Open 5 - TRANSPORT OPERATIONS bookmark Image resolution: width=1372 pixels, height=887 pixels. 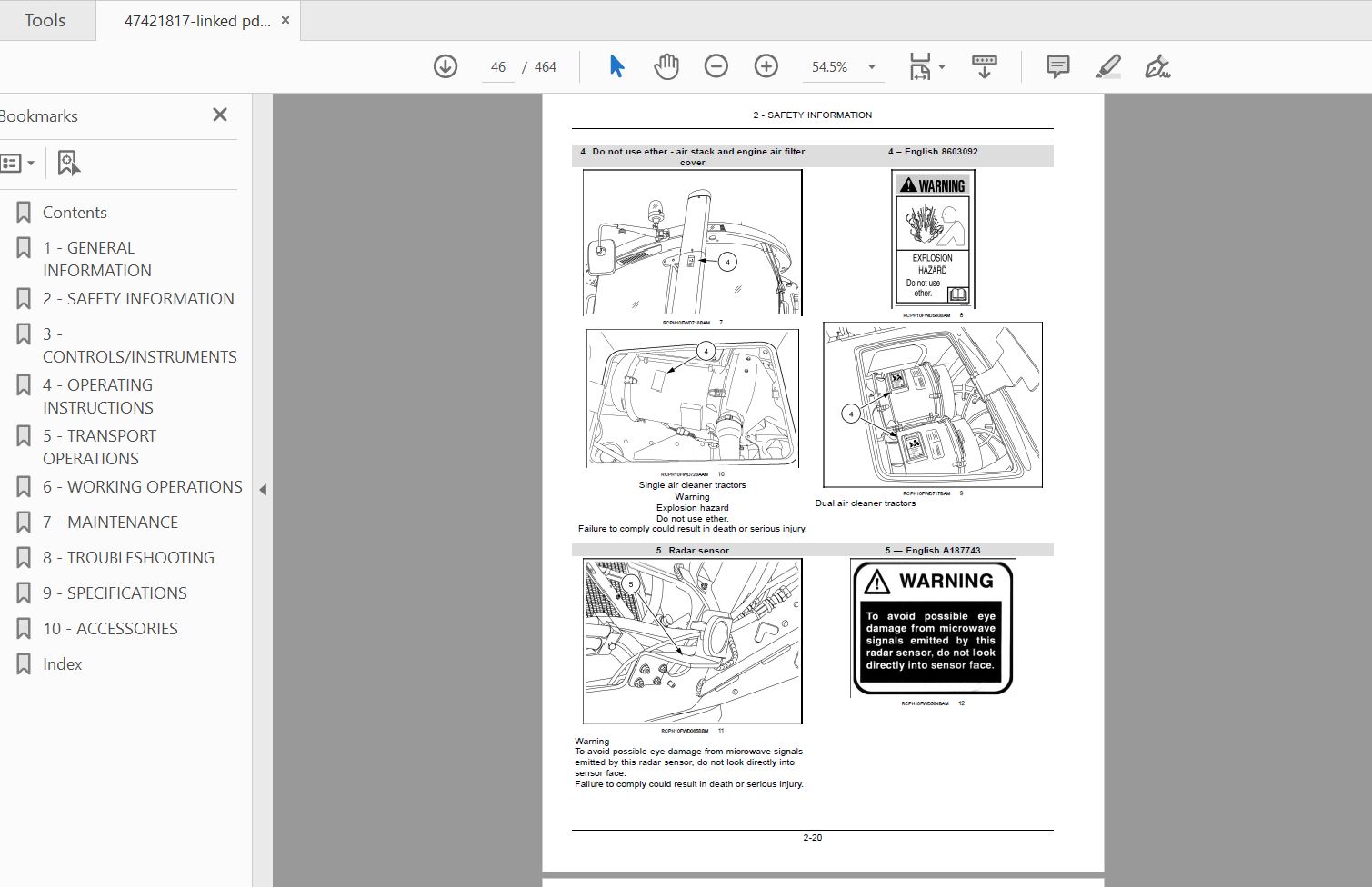click(x=99, y=447)
